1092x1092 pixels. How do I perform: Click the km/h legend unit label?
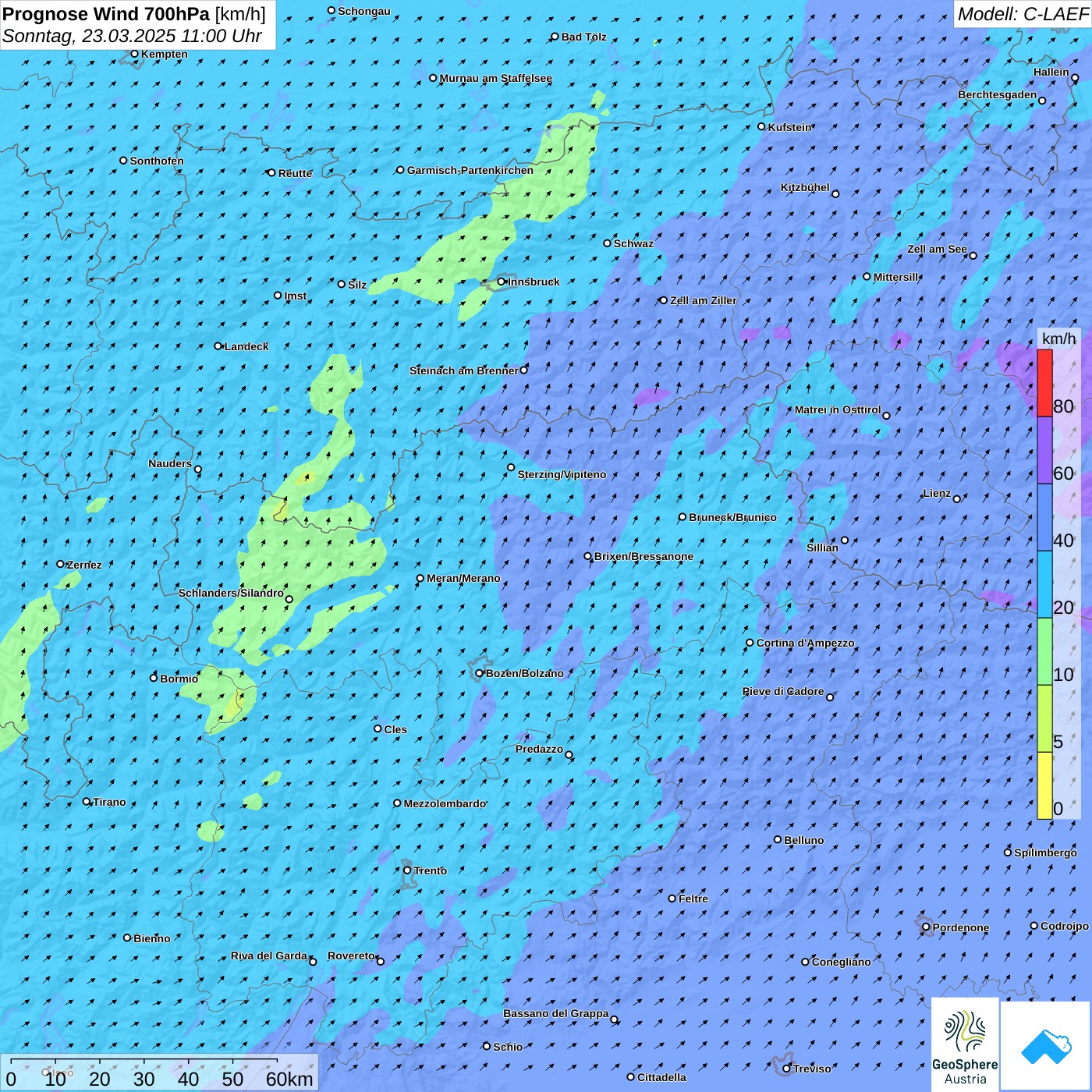1058,339
